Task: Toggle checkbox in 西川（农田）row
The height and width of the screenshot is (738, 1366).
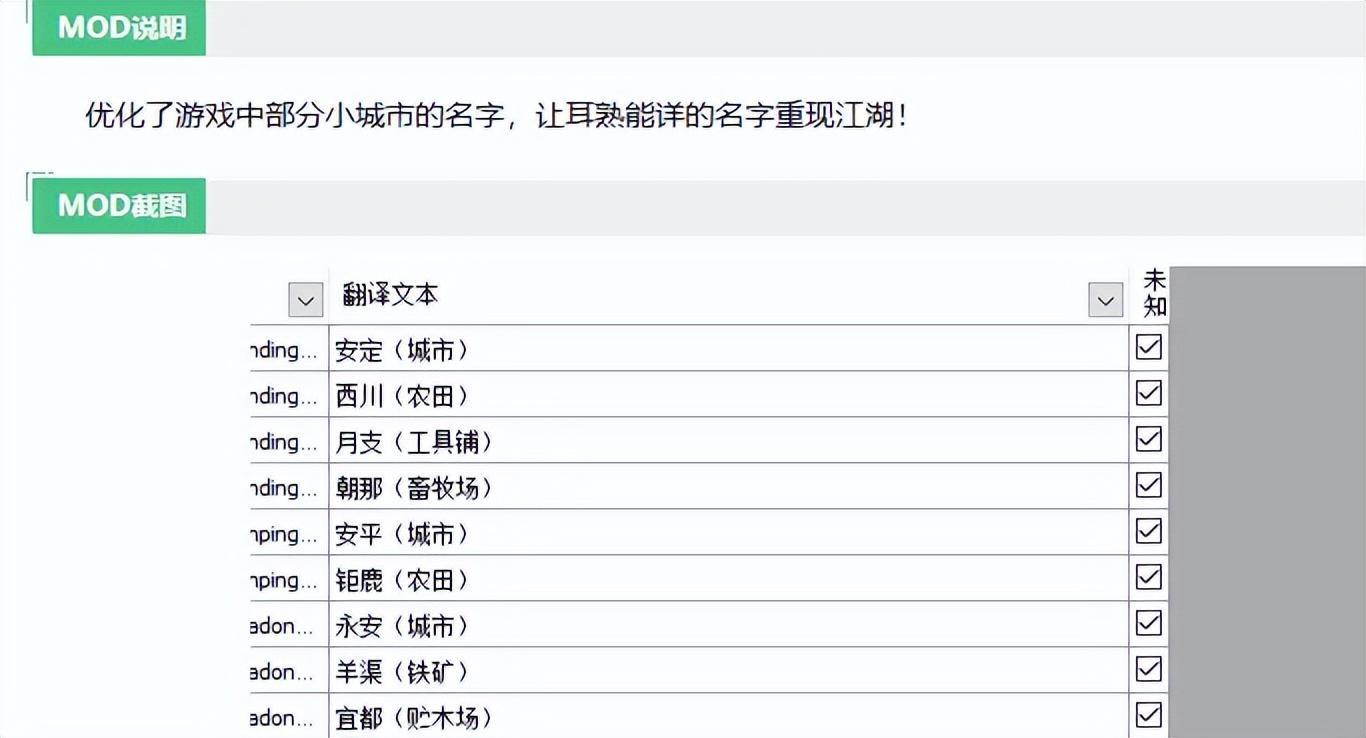Action: [1149, 393]
